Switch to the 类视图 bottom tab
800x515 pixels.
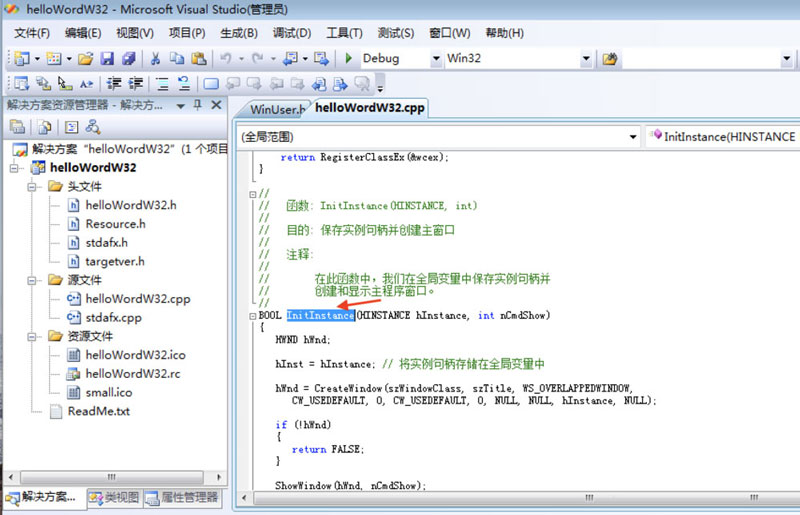pos(115,497)
